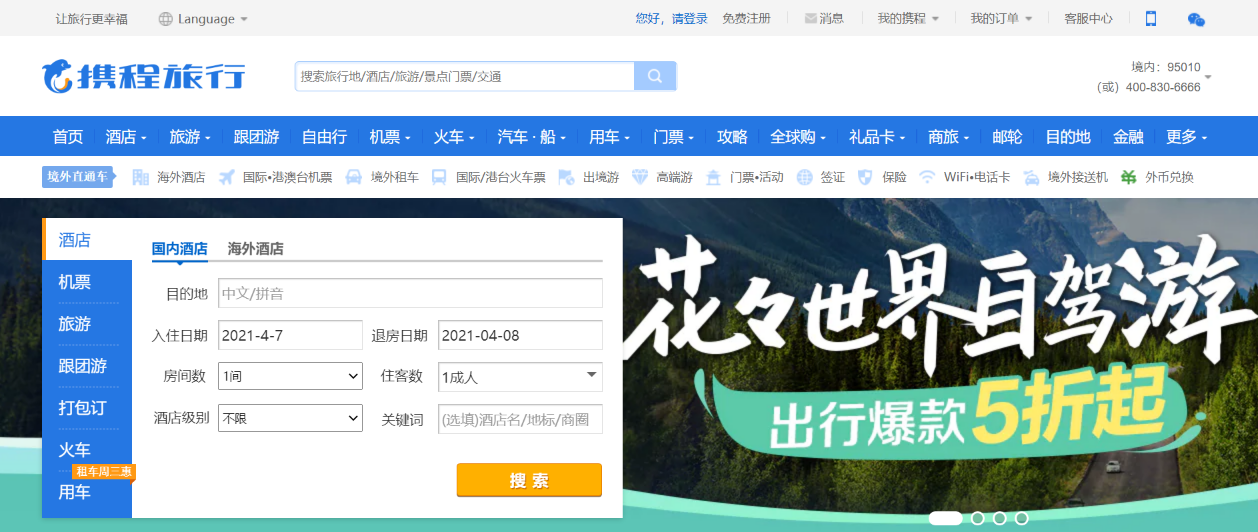The height and width of the screenshot is (532, 1258).
Task: Click the globe icon for 签证
Action: click(x=805, y=177)
